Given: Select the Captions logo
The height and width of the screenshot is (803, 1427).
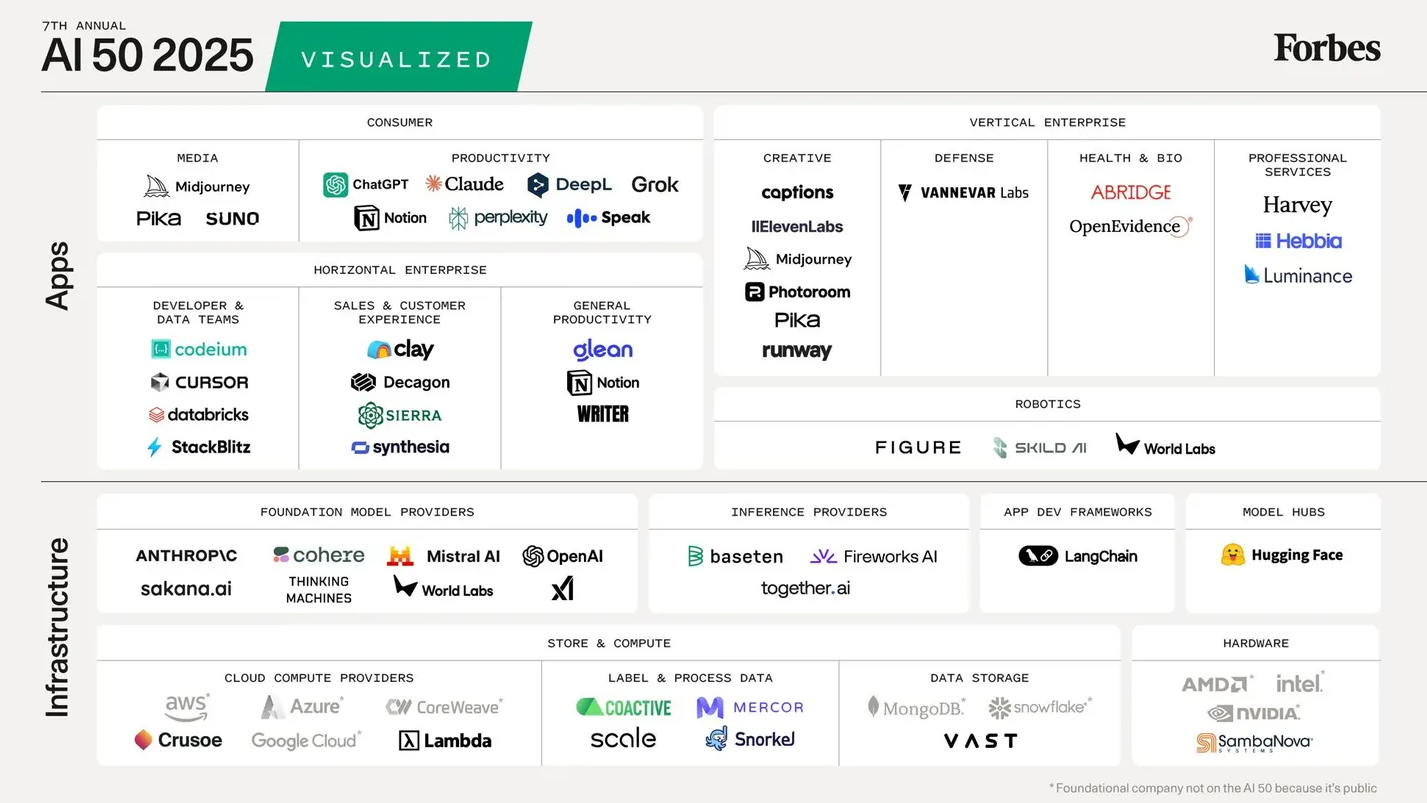Looking at the screenshot, I should click(797, 192).
